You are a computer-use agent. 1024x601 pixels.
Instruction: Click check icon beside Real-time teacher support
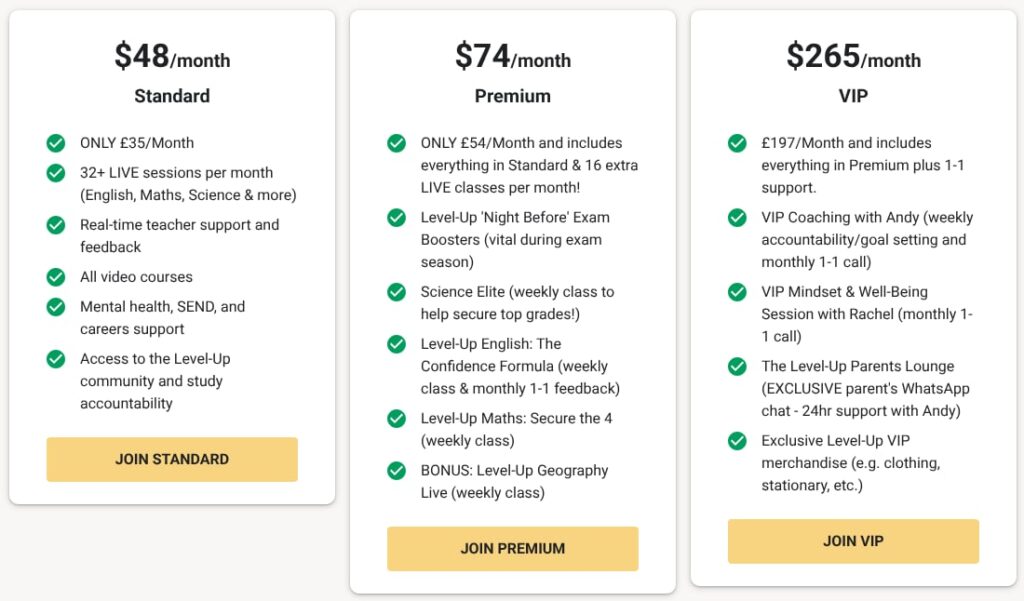pyautogui.click(x=56, y=225)
